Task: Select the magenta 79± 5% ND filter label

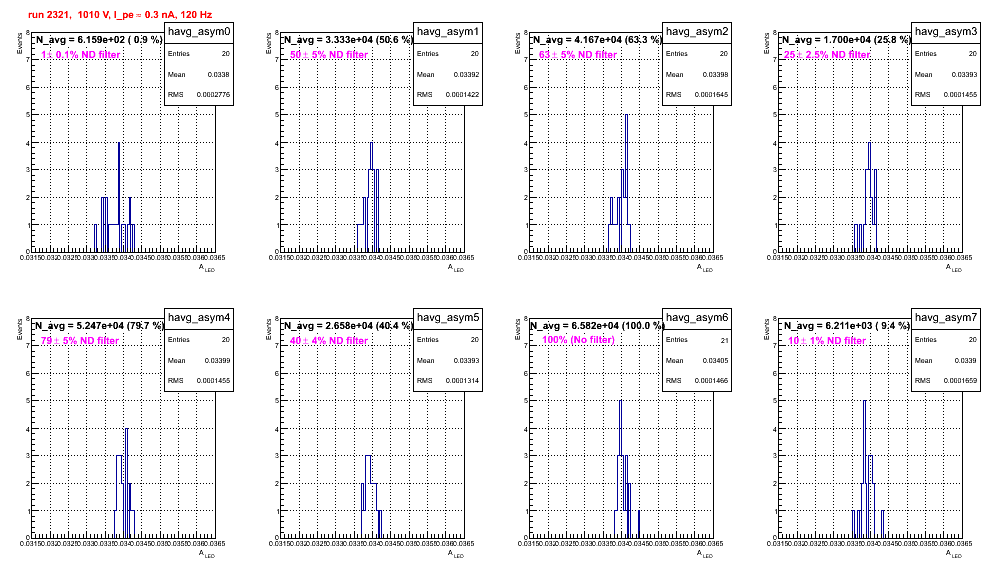Action: tap(80, 341)
